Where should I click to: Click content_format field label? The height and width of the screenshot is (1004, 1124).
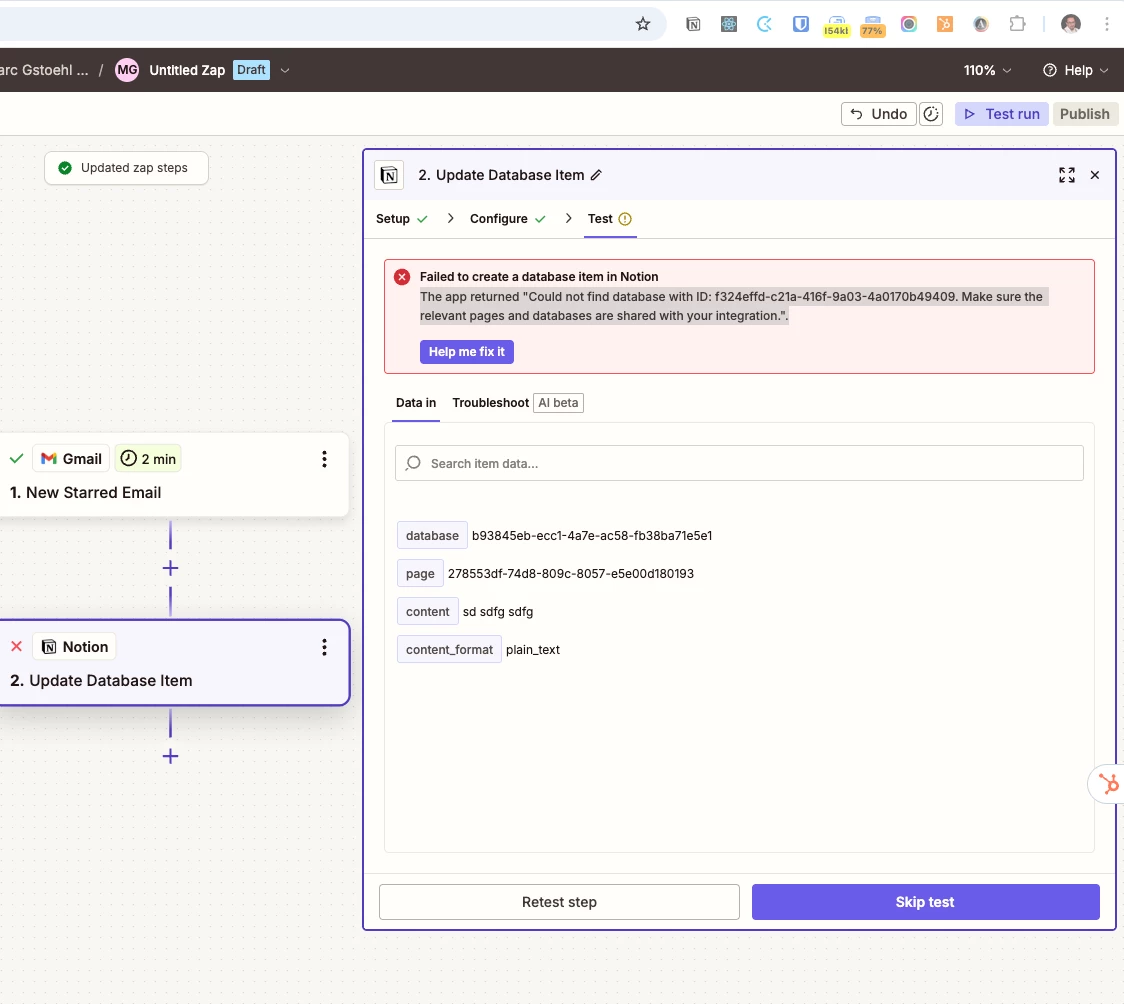pos(449,649)
